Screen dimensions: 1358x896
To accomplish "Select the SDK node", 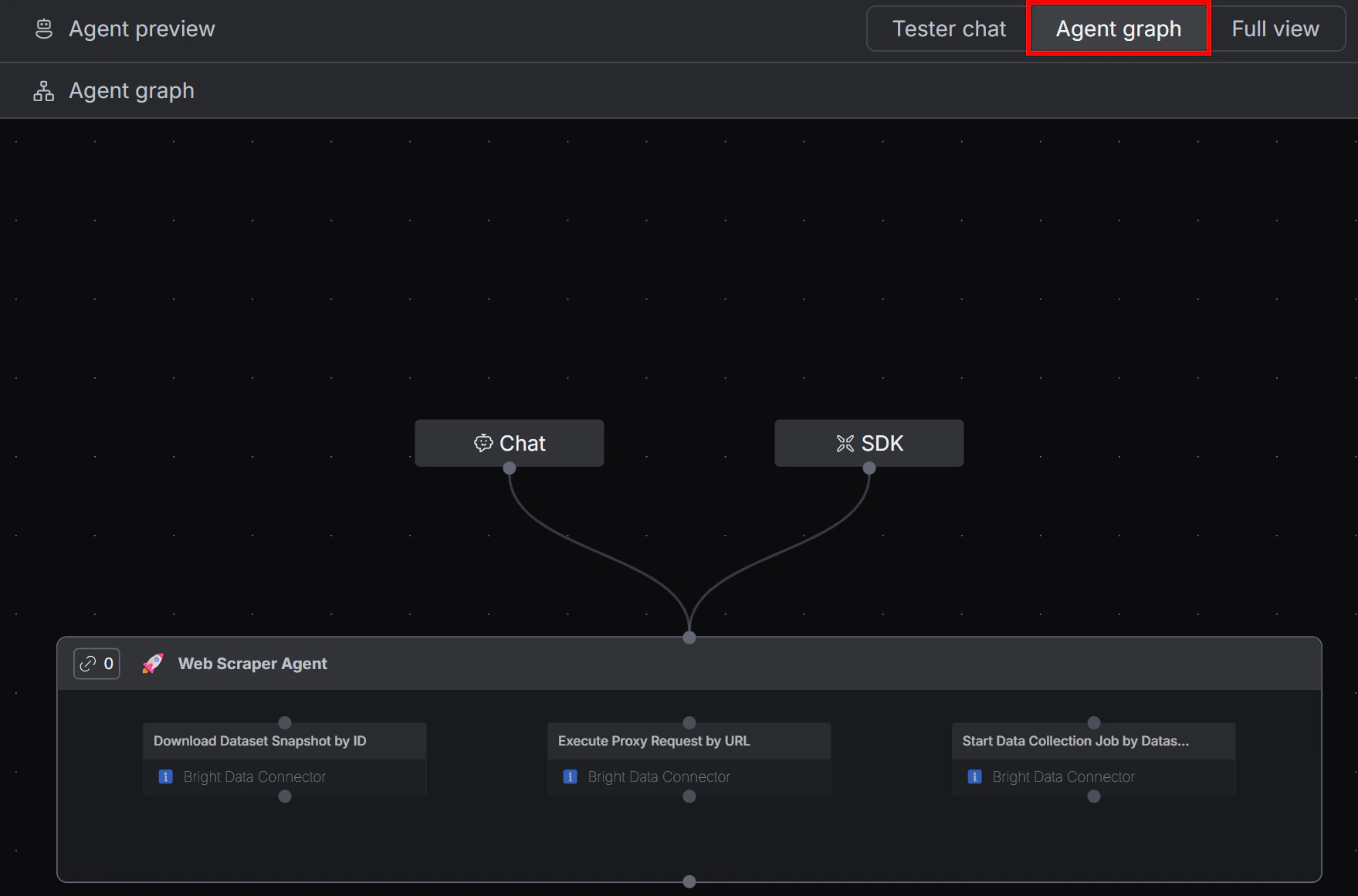I will [868, 443].
